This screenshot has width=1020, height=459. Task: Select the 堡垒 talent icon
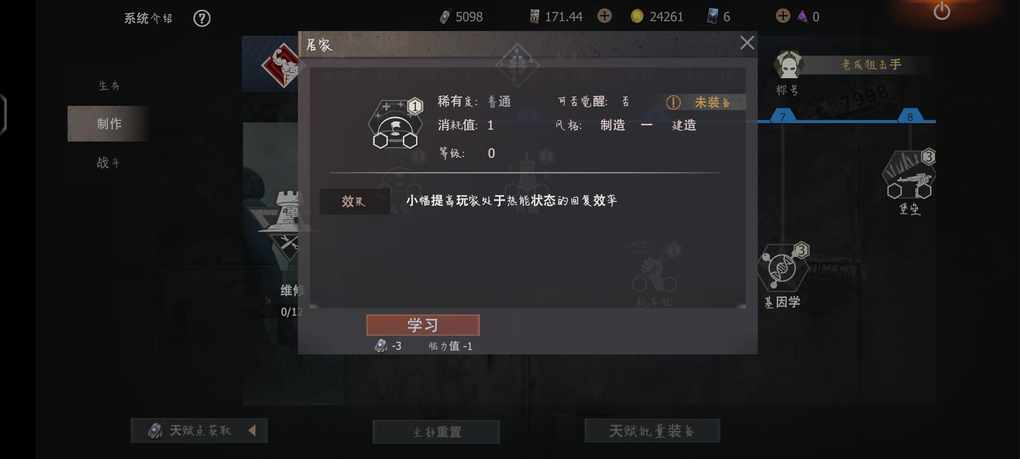909,175
